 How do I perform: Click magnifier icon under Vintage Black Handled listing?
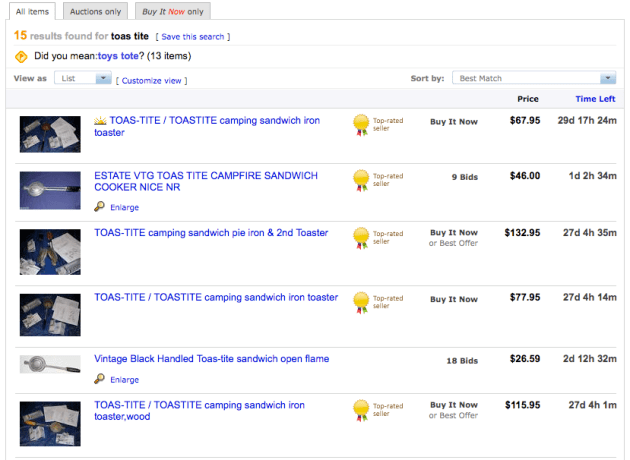click(99, 379)
